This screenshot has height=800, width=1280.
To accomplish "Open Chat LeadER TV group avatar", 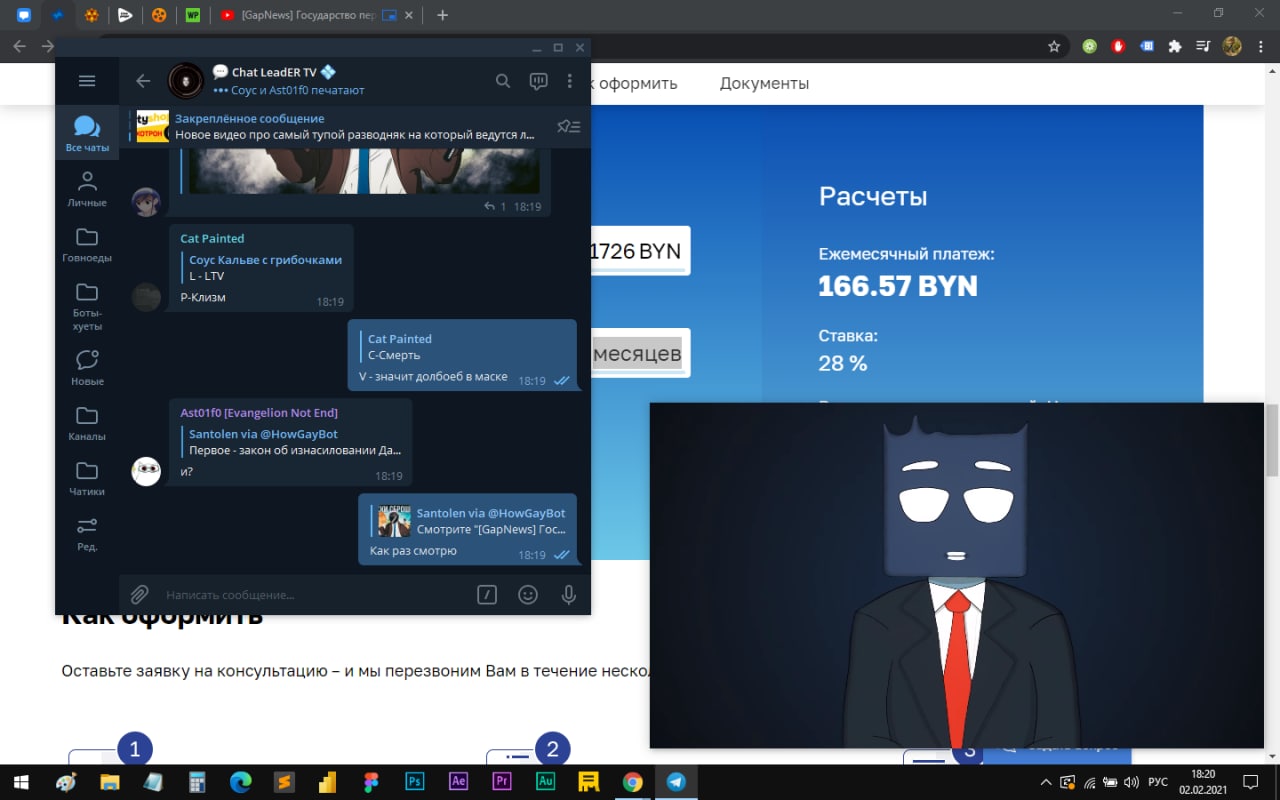I will pos(186,81).
